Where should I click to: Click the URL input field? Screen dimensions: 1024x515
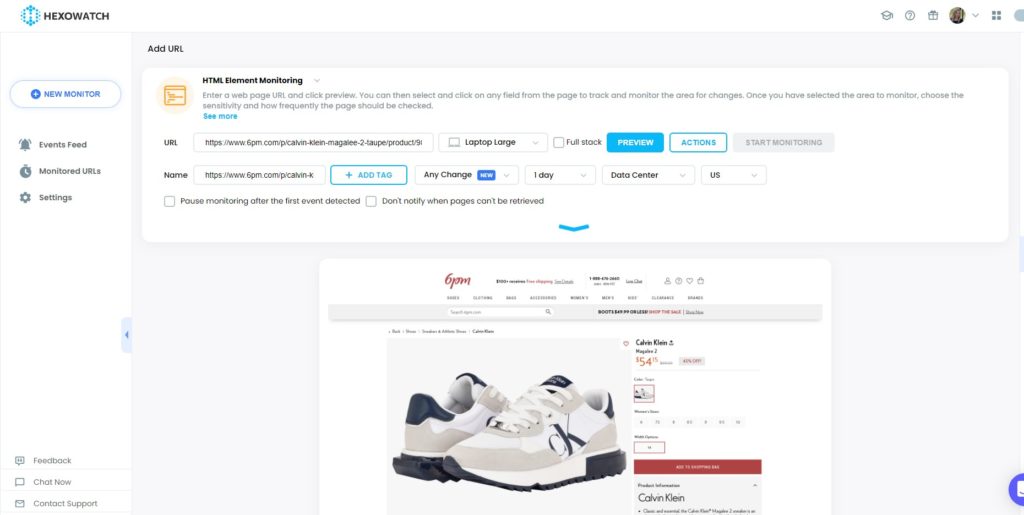[x=313, y=142]
